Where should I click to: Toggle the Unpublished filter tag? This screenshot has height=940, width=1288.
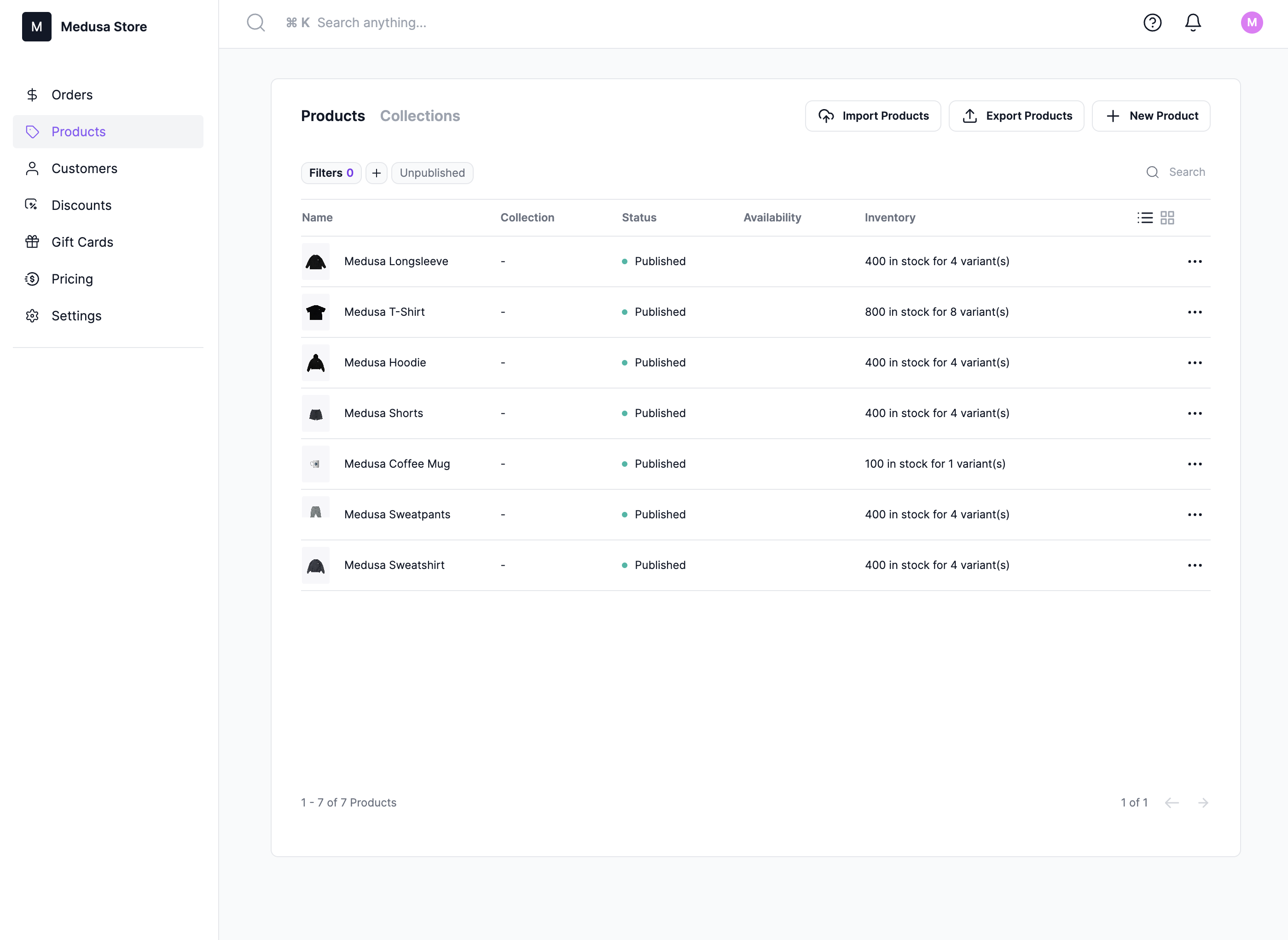432,172
